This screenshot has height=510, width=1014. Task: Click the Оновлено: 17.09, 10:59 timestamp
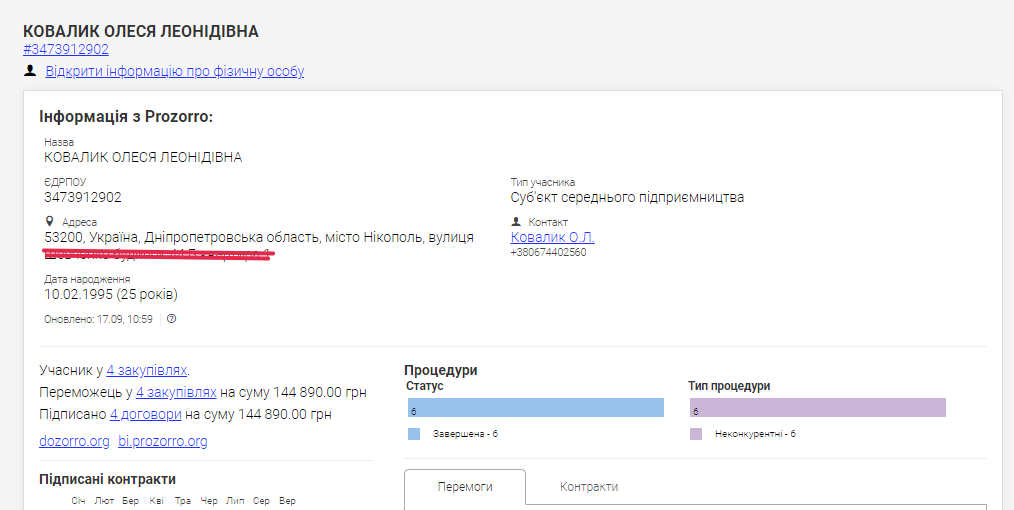pyautogui.click(x=98, y=319)
